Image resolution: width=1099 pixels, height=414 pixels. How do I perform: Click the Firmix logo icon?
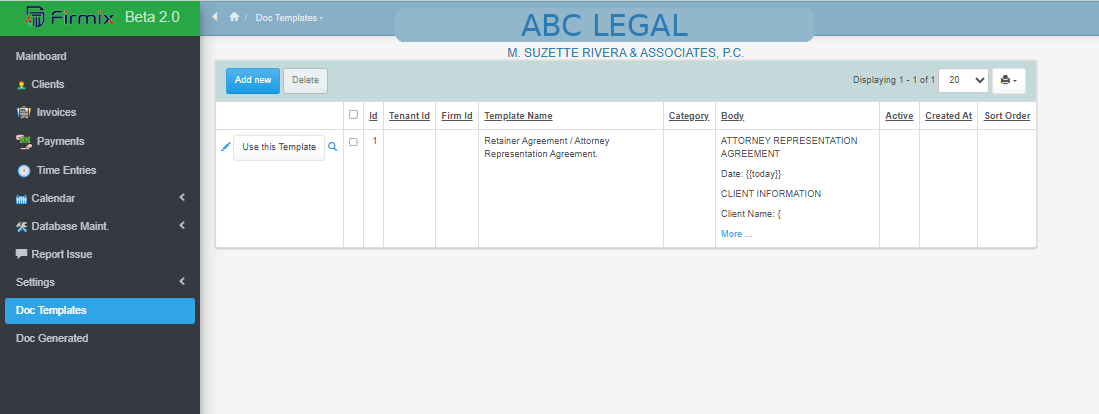(34, 17)
